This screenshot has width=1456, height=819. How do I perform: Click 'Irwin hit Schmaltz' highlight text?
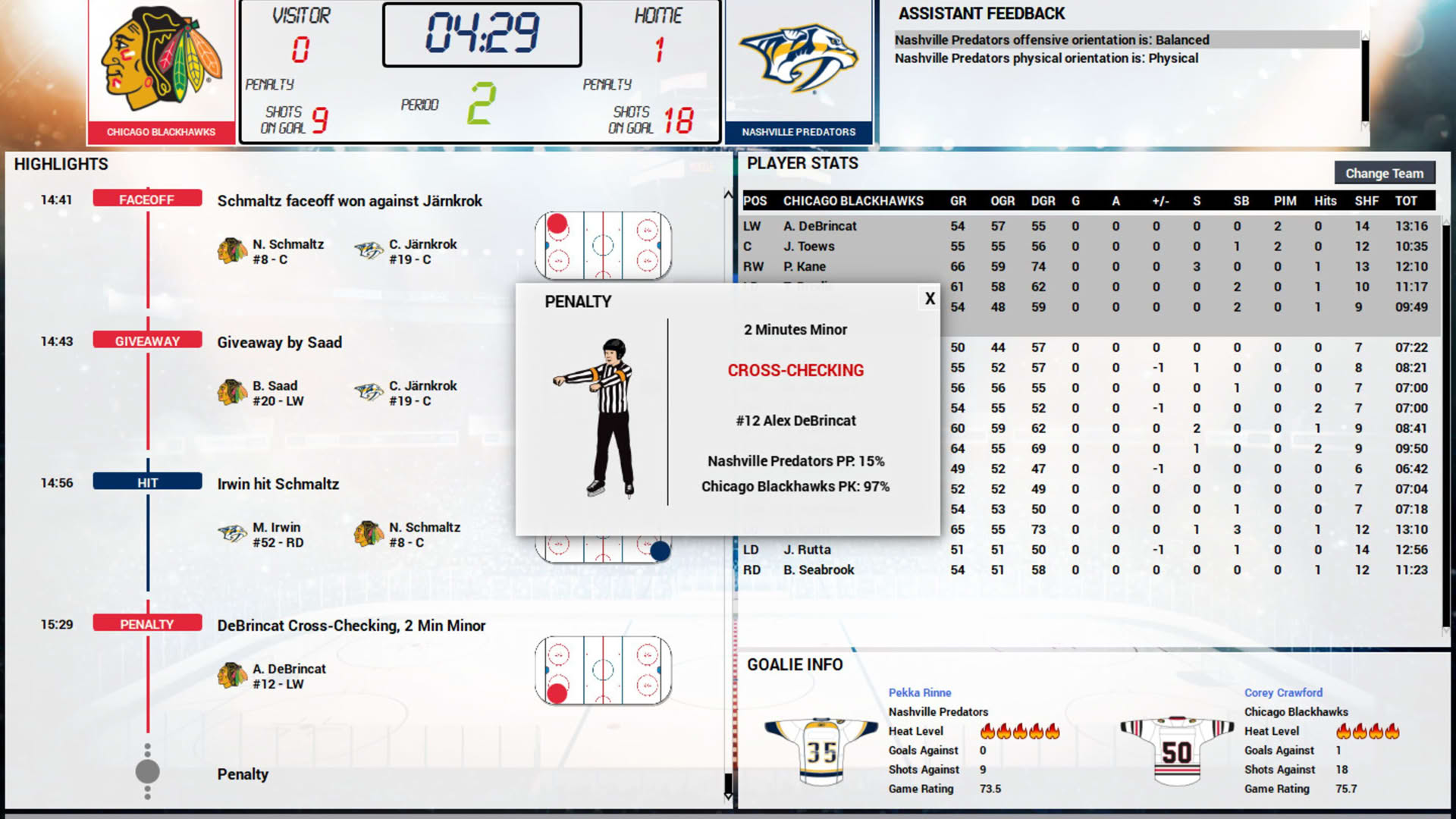point(278,484)
